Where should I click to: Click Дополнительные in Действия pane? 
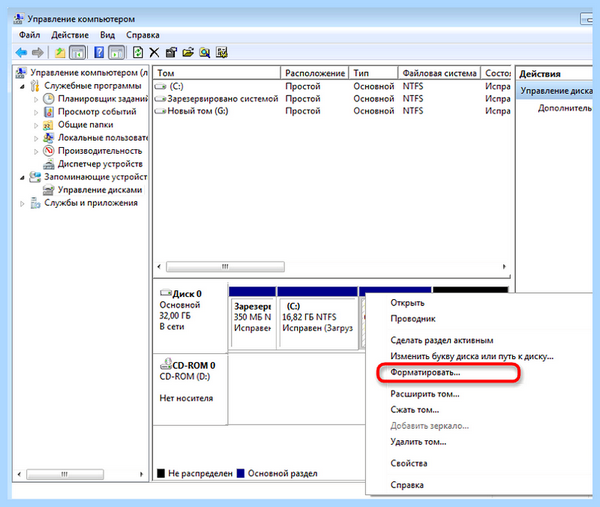(565, 108)
